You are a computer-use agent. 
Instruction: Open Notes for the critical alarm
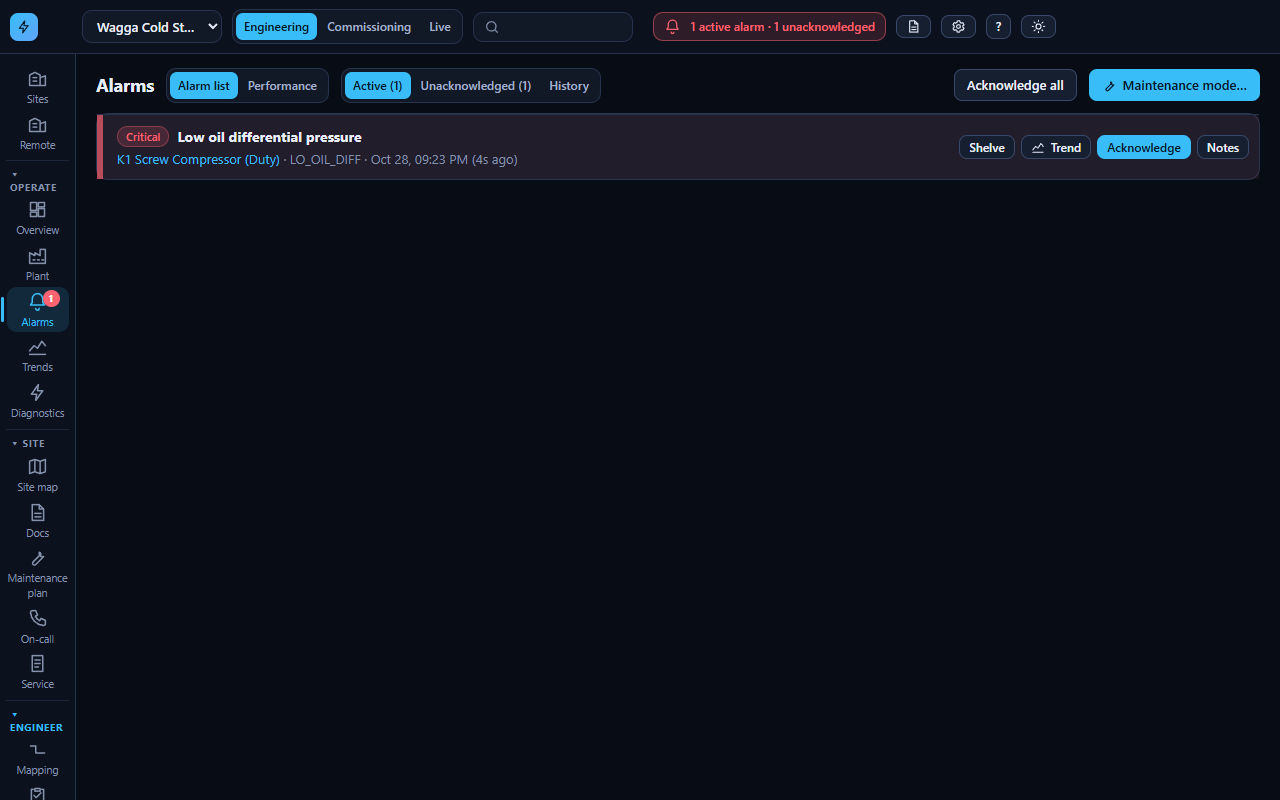1222,147
